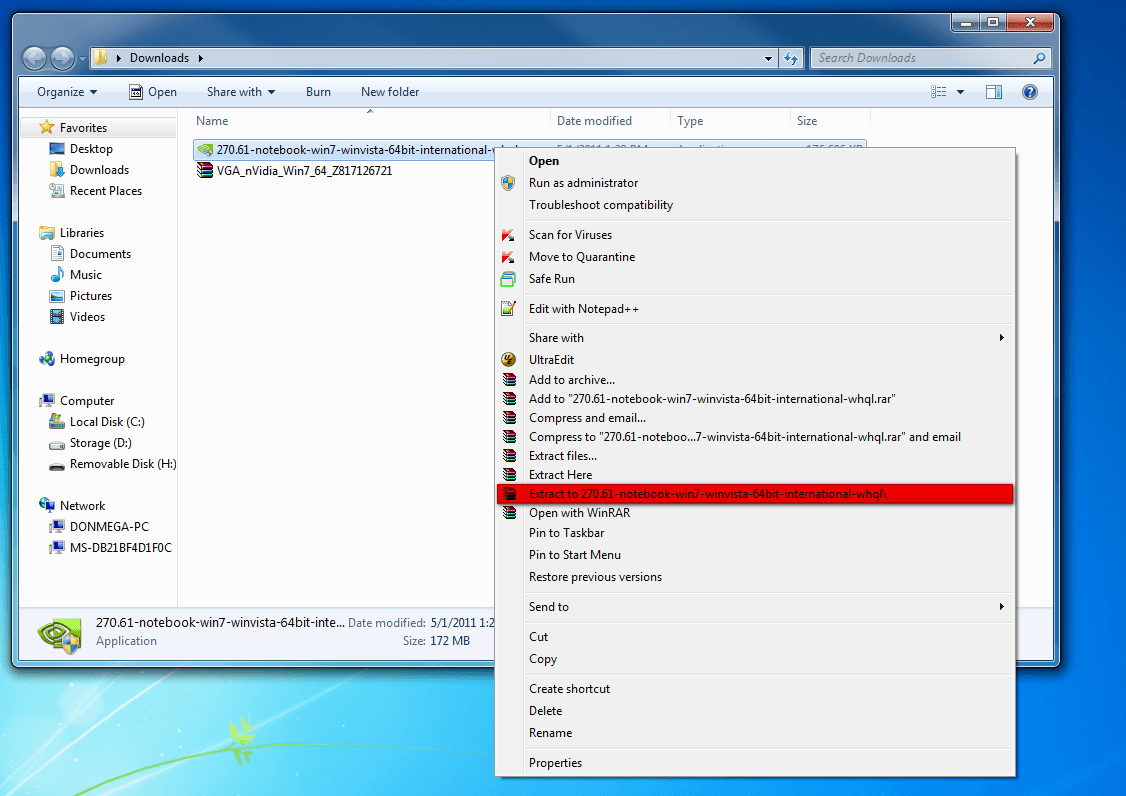Choose Run as administrator
Image resolution: width=1126 pixels, height=796 pixels.
583,183
